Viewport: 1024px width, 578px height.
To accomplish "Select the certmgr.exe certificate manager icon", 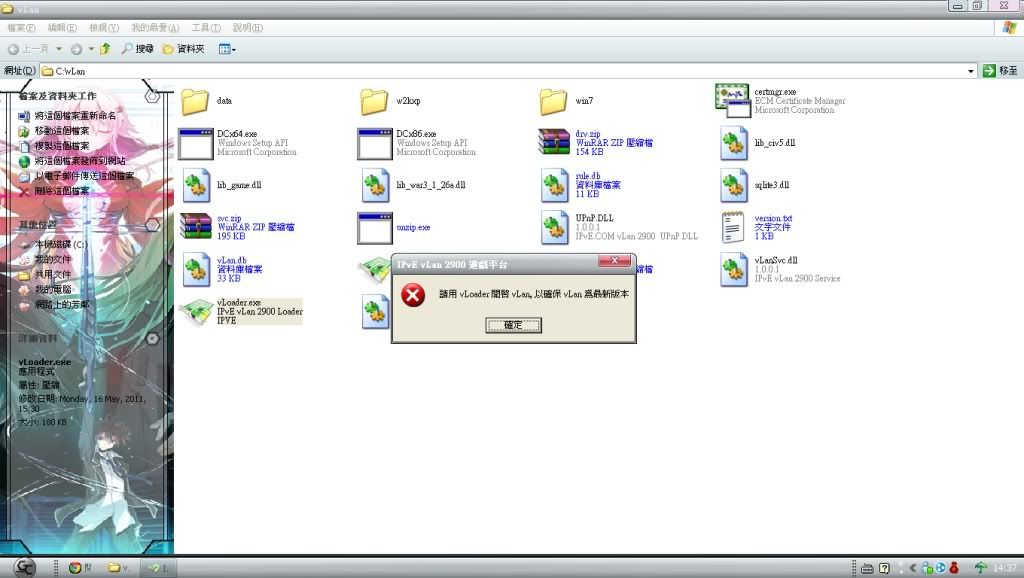I will click(733, 101).
